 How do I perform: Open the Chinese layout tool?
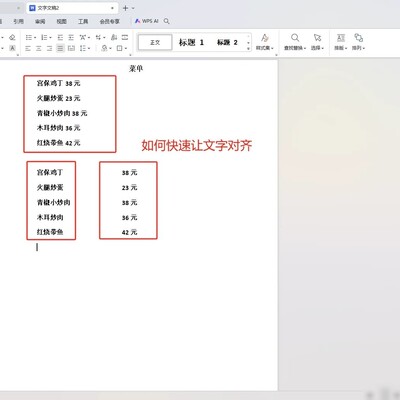[83, 37]
